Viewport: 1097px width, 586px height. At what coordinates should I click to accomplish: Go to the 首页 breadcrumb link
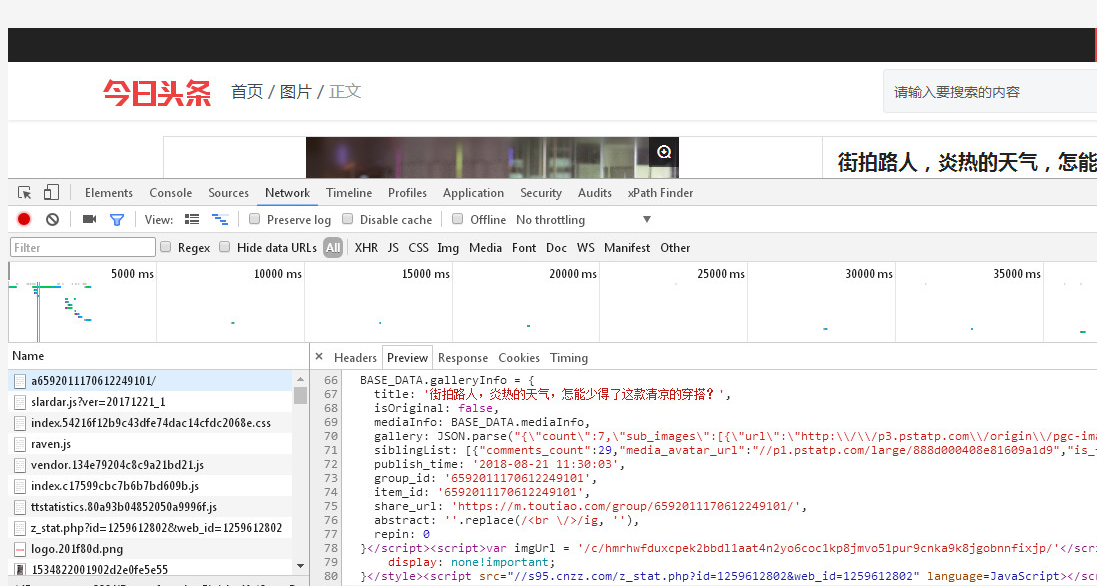(x=247, y=92)
